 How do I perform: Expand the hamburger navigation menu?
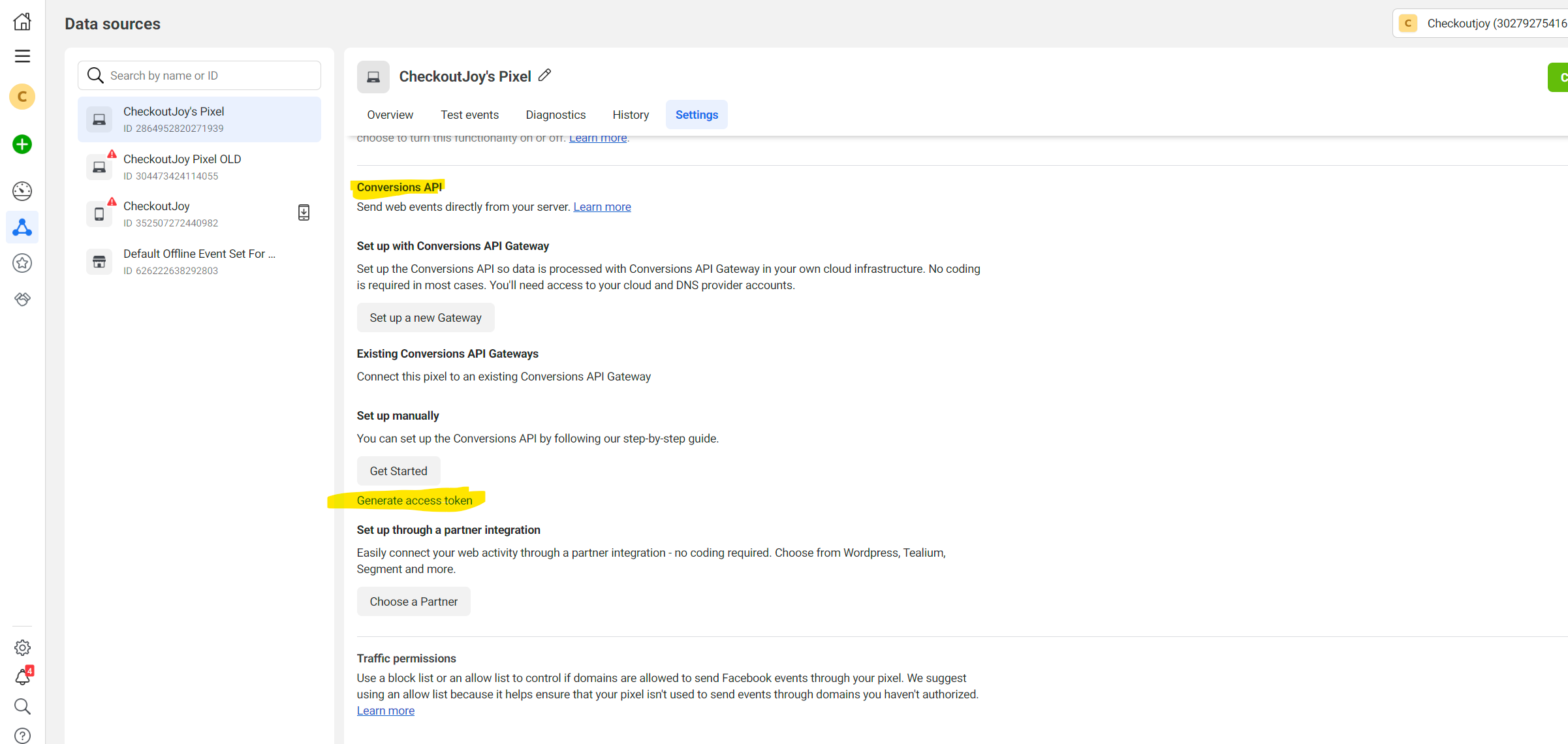pos(22,56)
